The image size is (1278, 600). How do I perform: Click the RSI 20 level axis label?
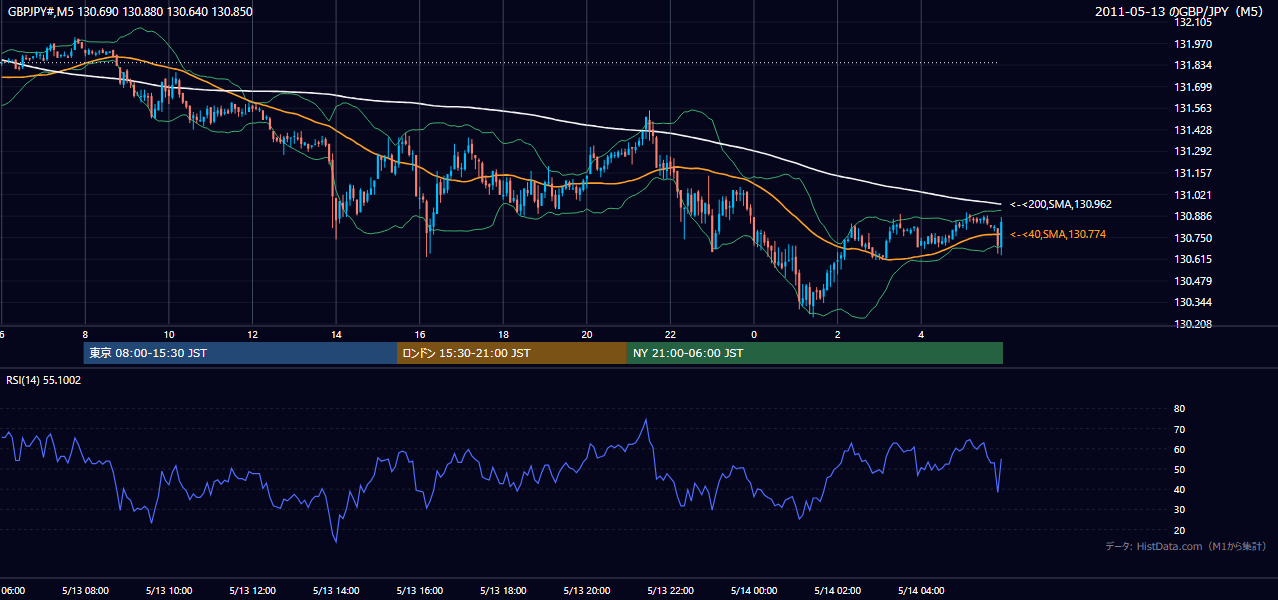(1179, 530)
